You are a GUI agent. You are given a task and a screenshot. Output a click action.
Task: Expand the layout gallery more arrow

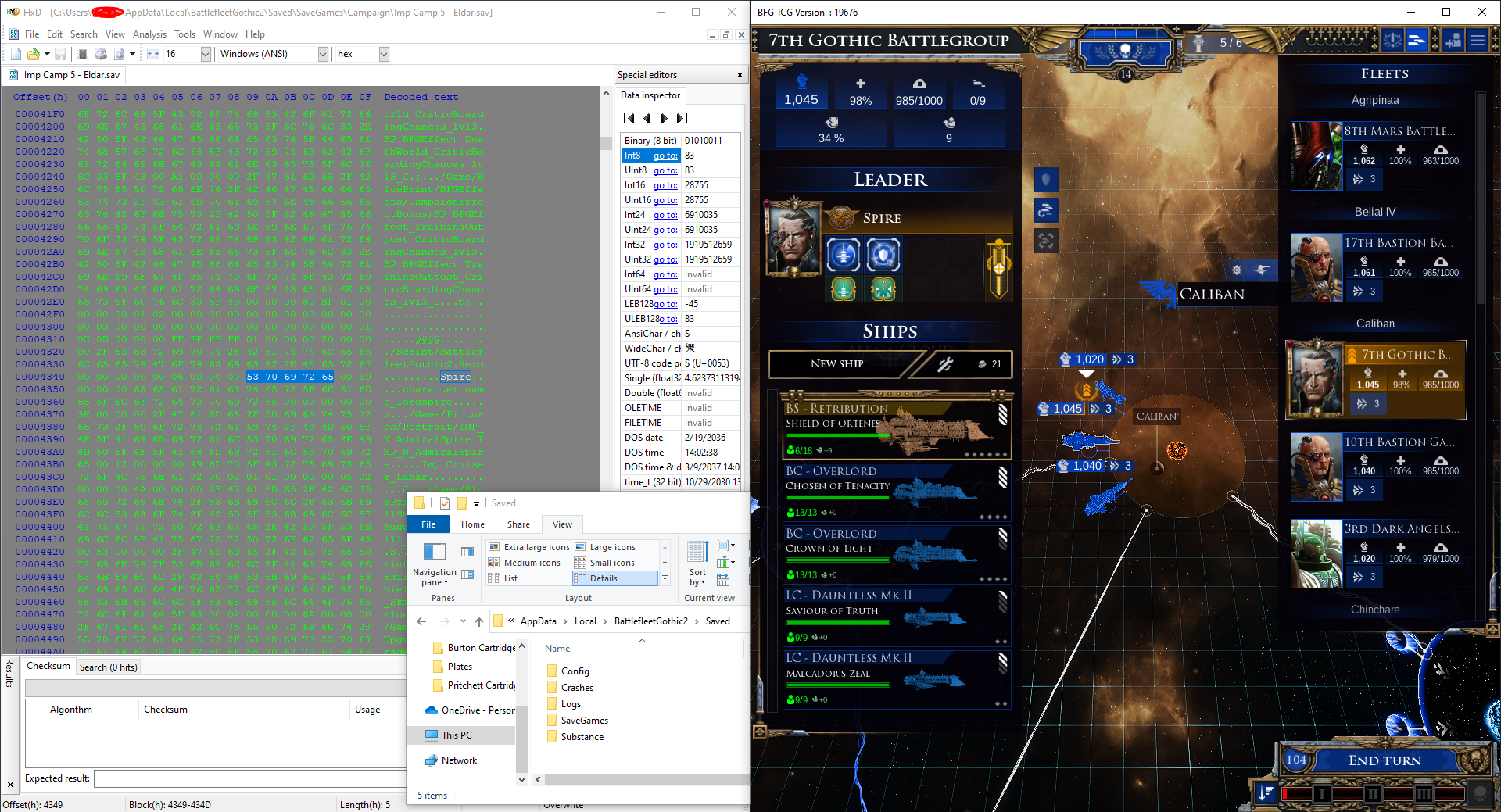point(665,578)
